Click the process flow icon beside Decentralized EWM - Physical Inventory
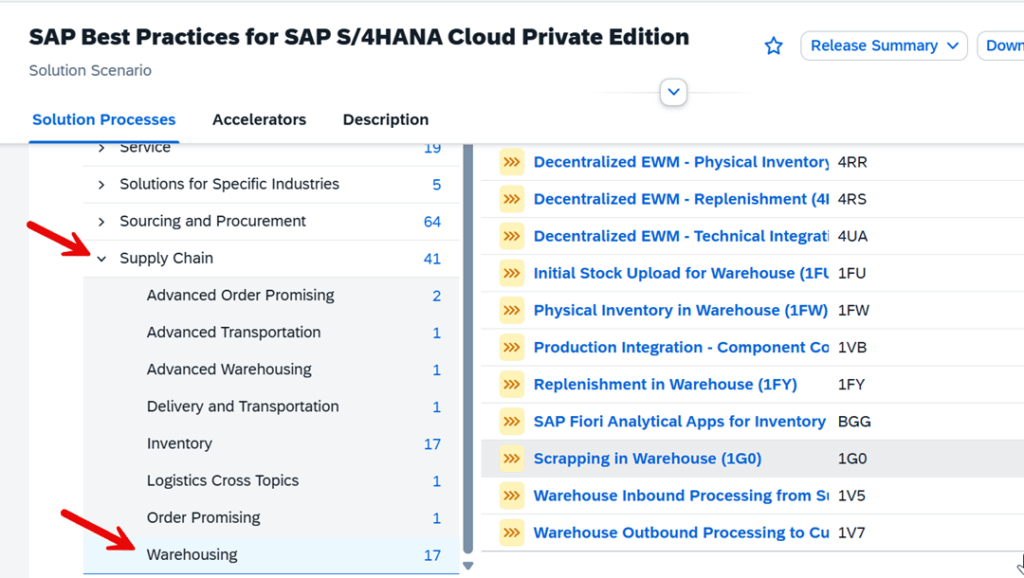 [511, 162]
